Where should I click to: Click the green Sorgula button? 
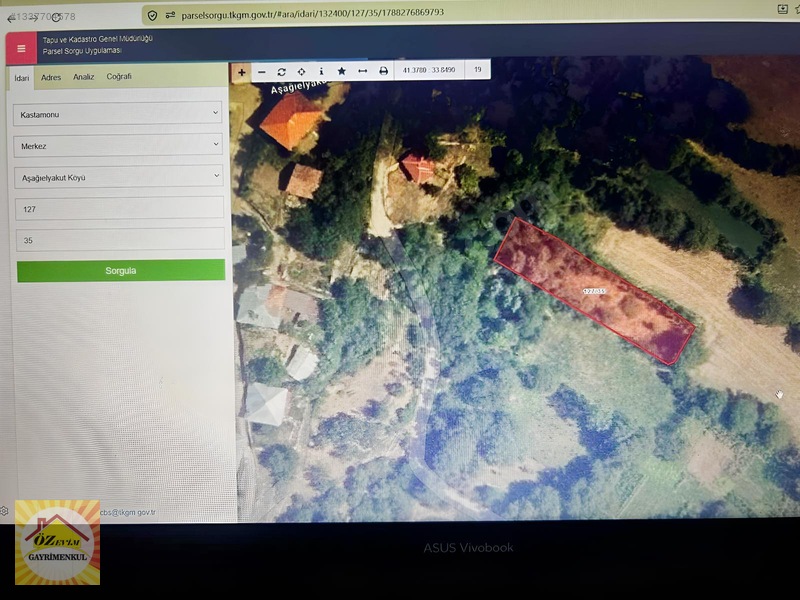[x=121, y=270]
